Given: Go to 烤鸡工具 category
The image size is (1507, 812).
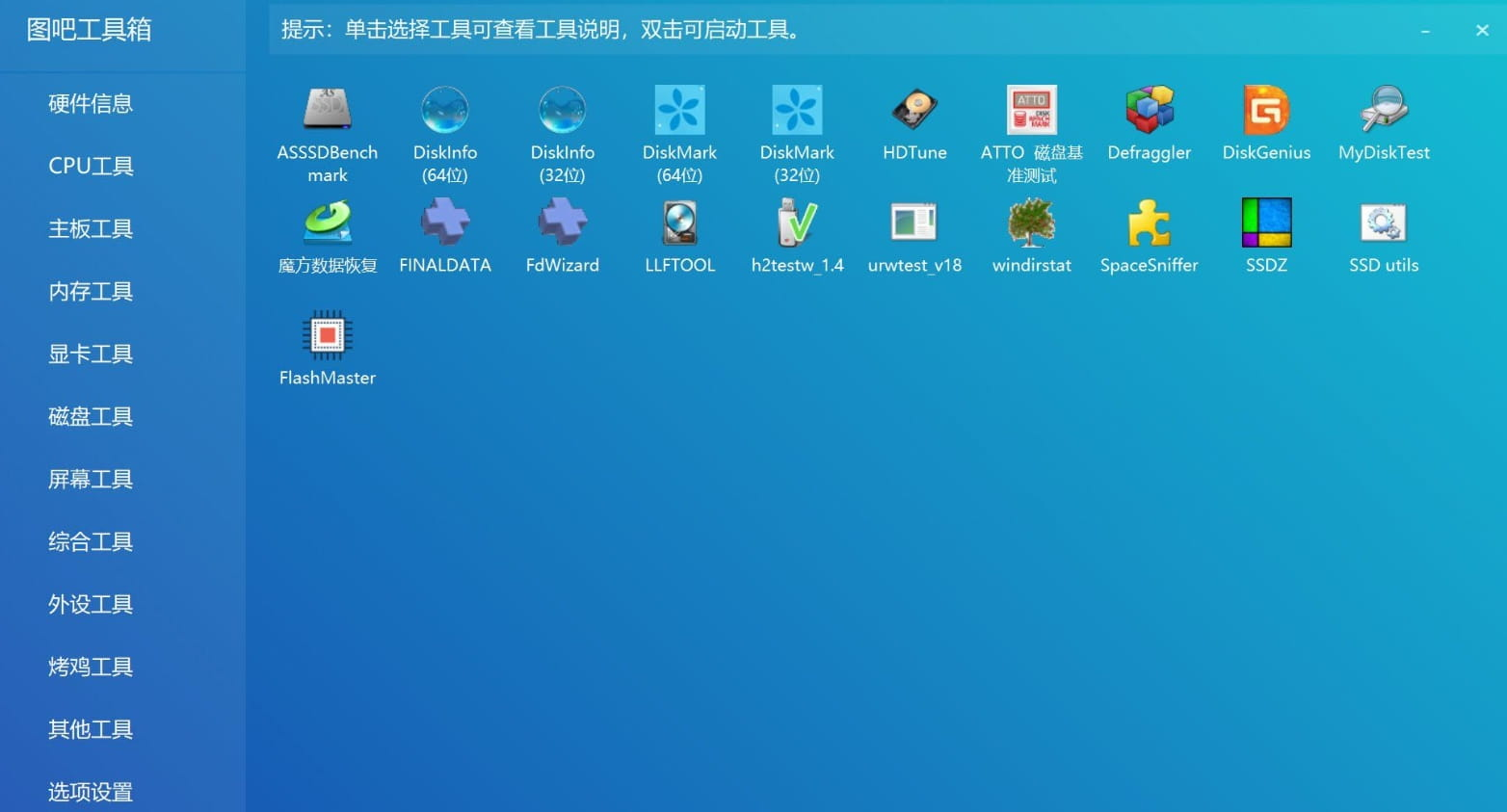Looking at the screenshot, I should [x=91, y=667].
